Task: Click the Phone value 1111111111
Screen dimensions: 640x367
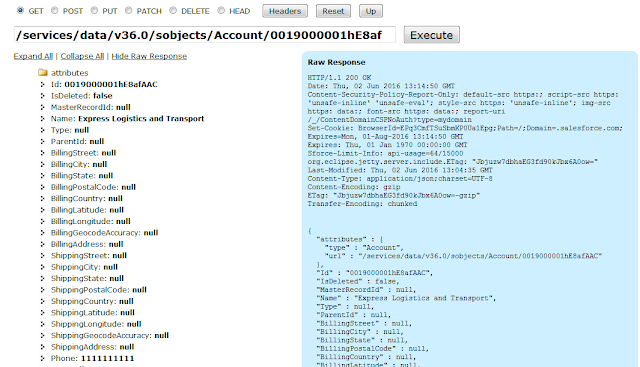Action: coord(107,358)
